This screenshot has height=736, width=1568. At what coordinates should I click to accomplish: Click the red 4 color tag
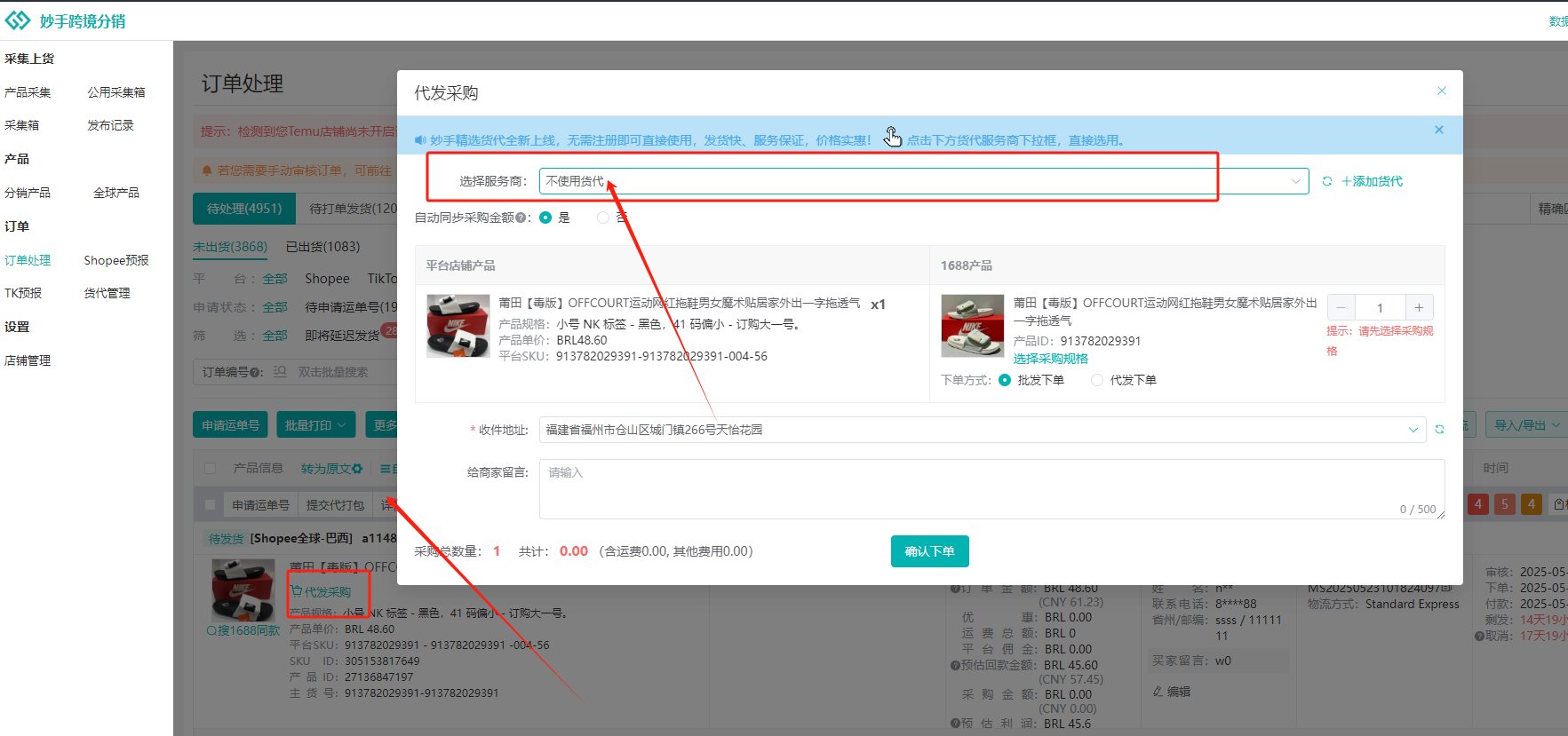(1478, 504)
